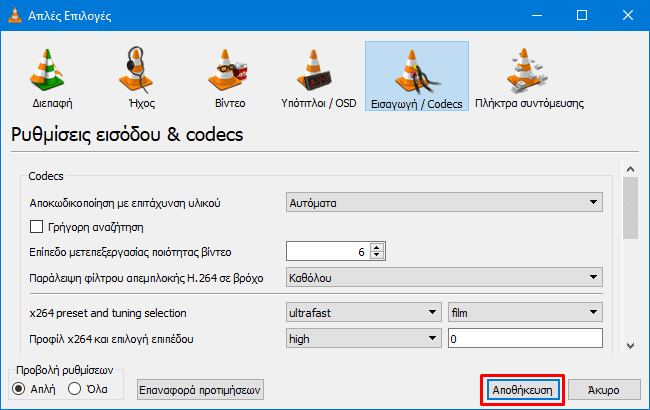Decrease video post-processing quality level
The image size is (650, 410).
[x=377, y=255]
